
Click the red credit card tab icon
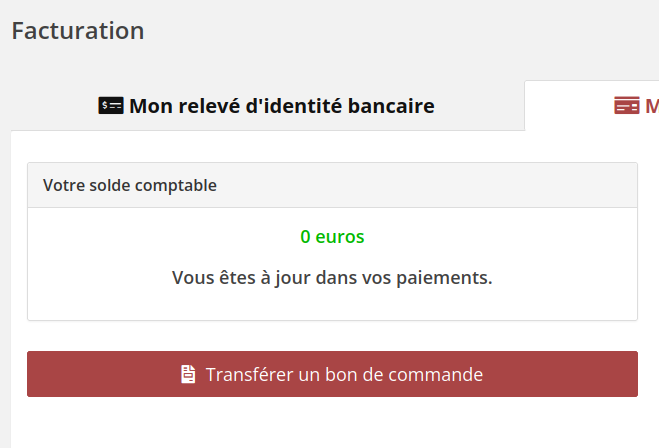(x=627, y=105)
